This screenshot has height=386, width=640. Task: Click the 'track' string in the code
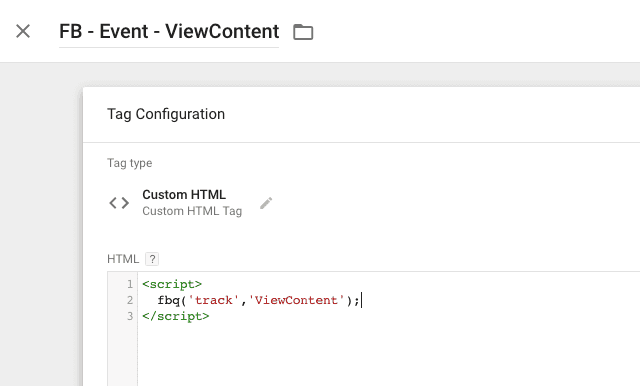[x=213, y=300]
